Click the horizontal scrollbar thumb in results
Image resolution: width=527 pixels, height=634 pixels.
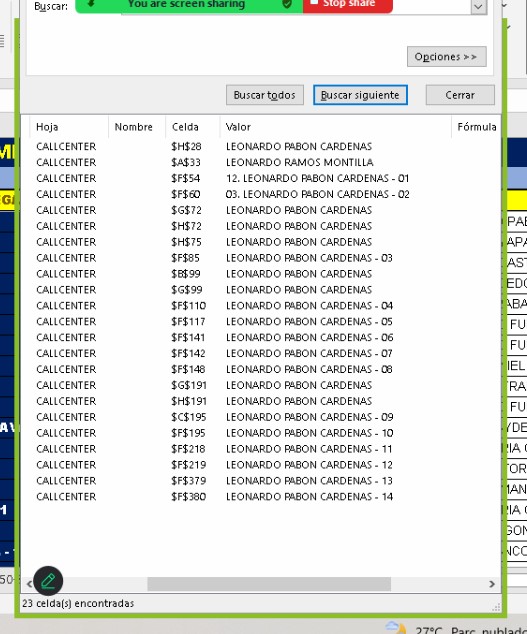[269, 584]
